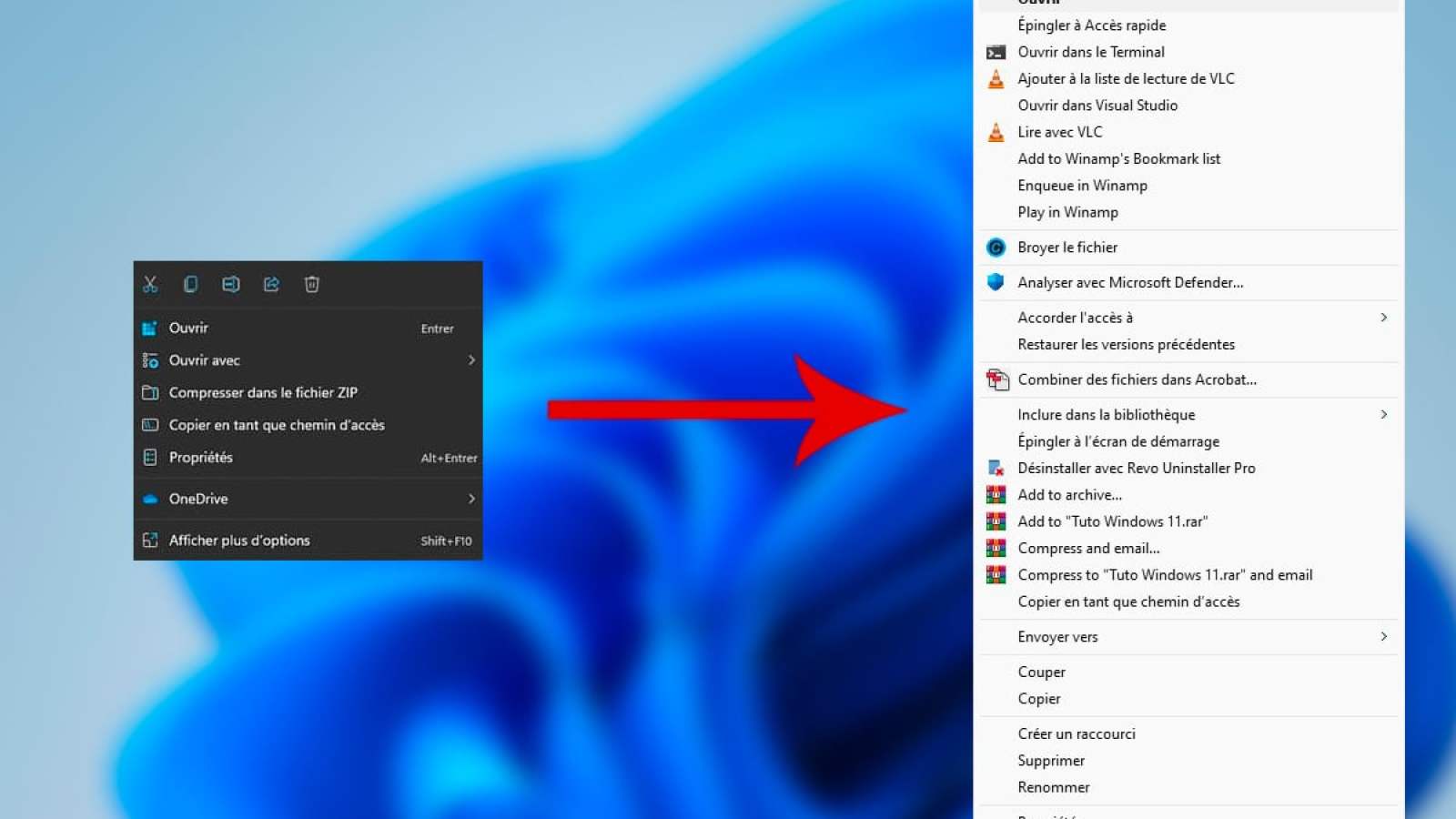Click the Acrobat icon beside Combiner des fichiers
1456x819 pixels.
click(x=997, y=379)
